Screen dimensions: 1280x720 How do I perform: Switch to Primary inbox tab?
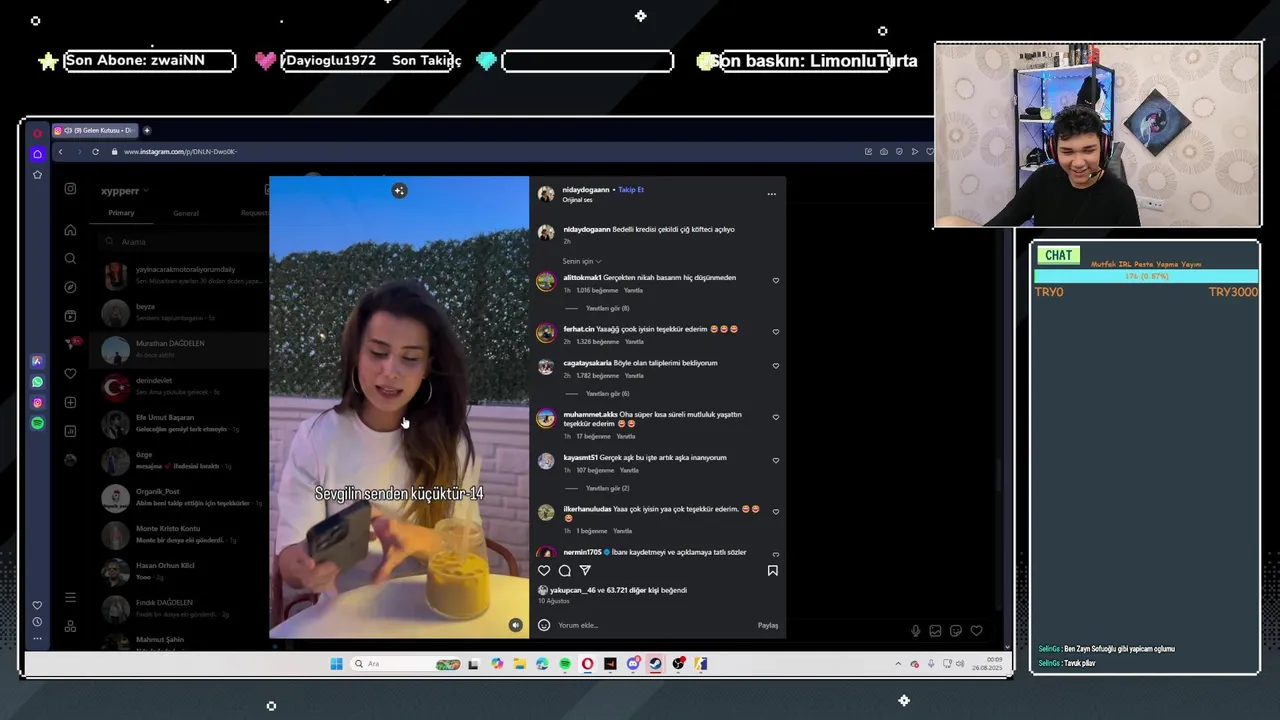121,213
